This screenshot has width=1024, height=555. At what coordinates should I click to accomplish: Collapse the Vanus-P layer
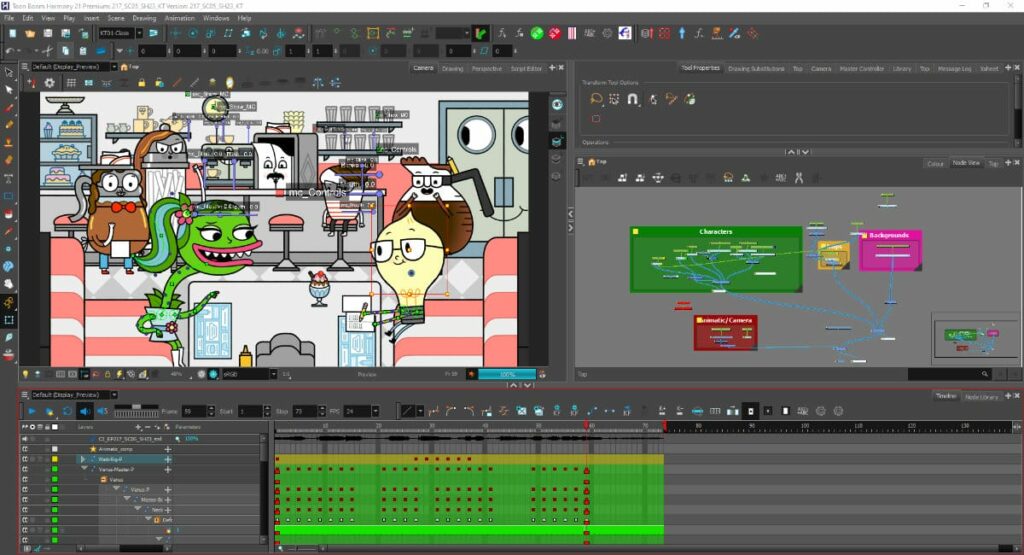coord(116,489)
